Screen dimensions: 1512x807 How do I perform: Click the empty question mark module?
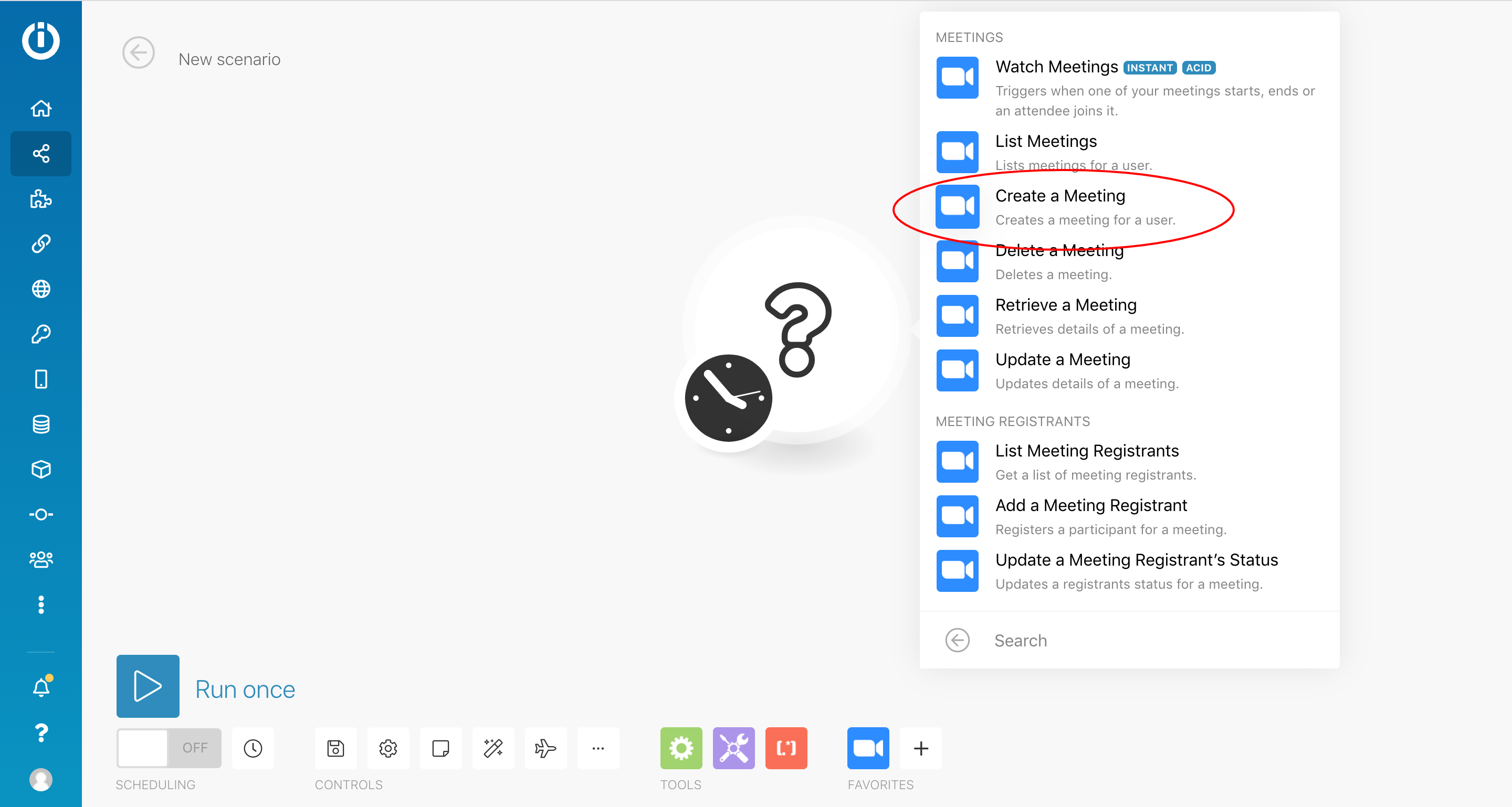click(x=797, y=329)
